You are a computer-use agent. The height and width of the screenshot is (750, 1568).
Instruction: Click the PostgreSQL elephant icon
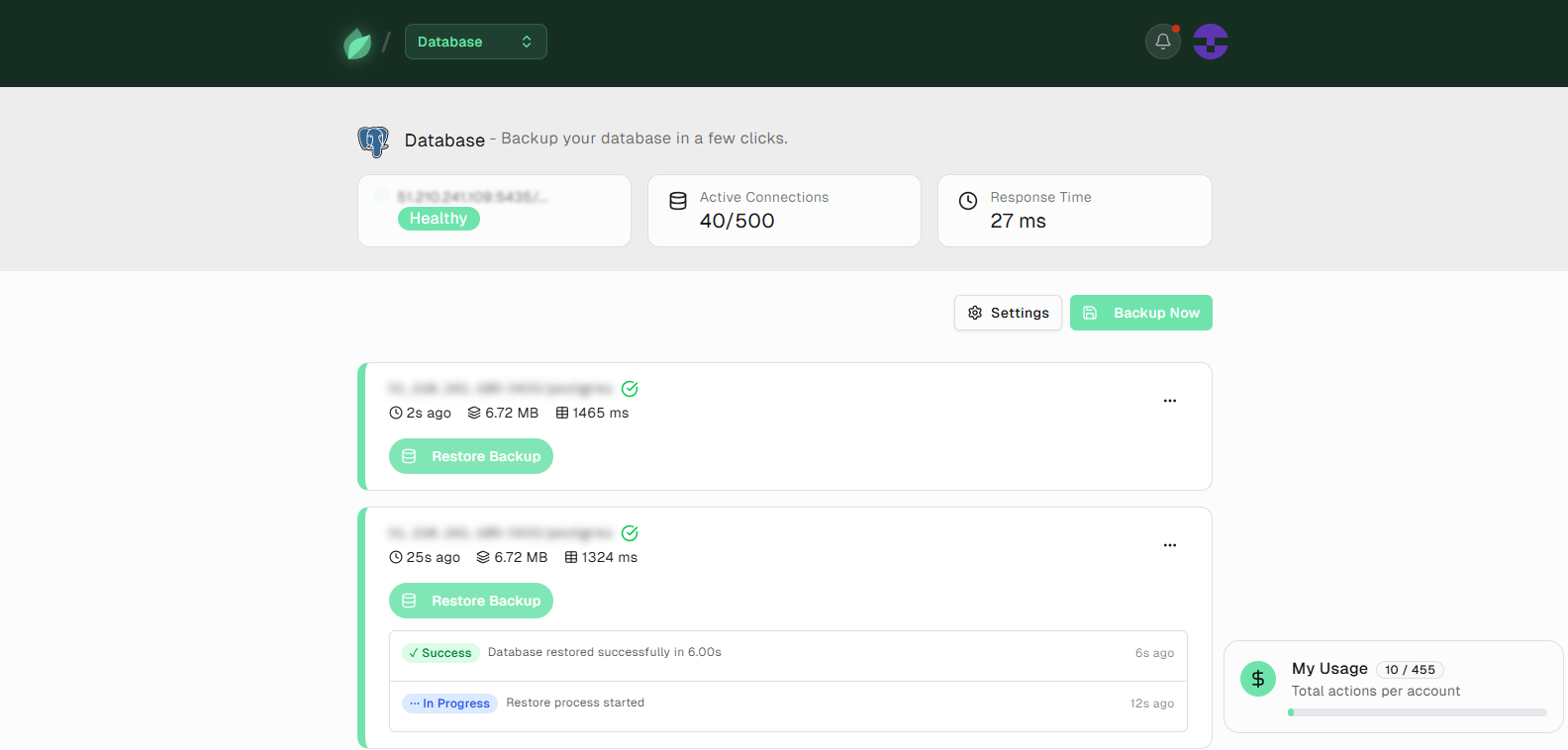tap(373, 141)
